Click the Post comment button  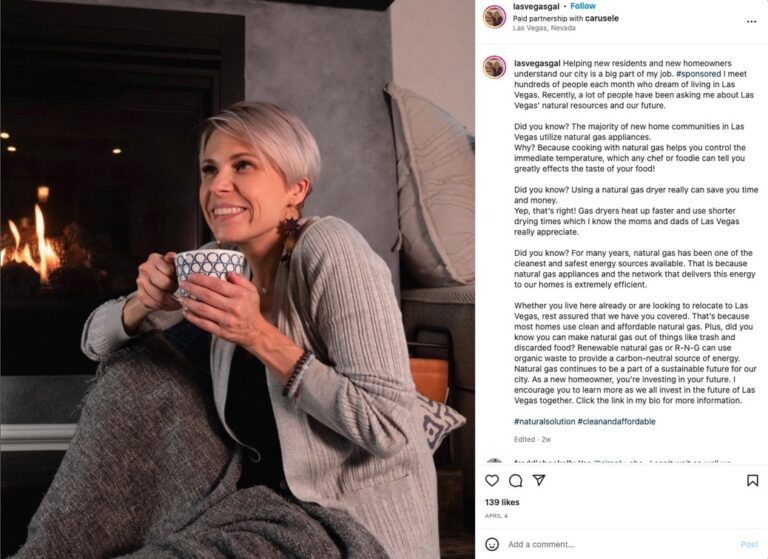tap(749, 544)
